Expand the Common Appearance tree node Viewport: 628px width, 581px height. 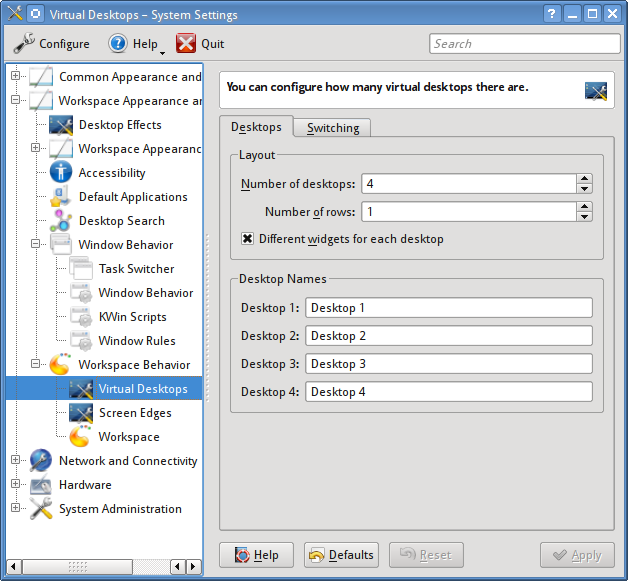[15, 76]
